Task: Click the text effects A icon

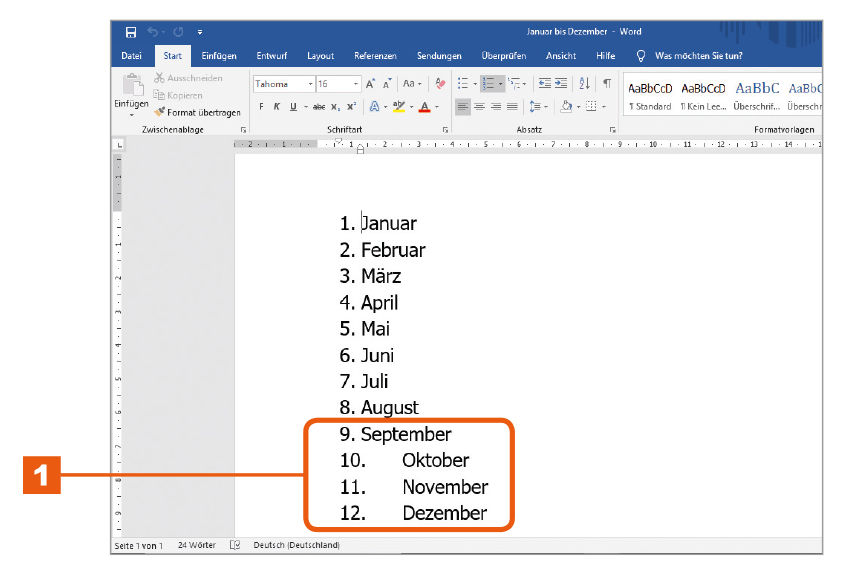Action: point(375,107)
